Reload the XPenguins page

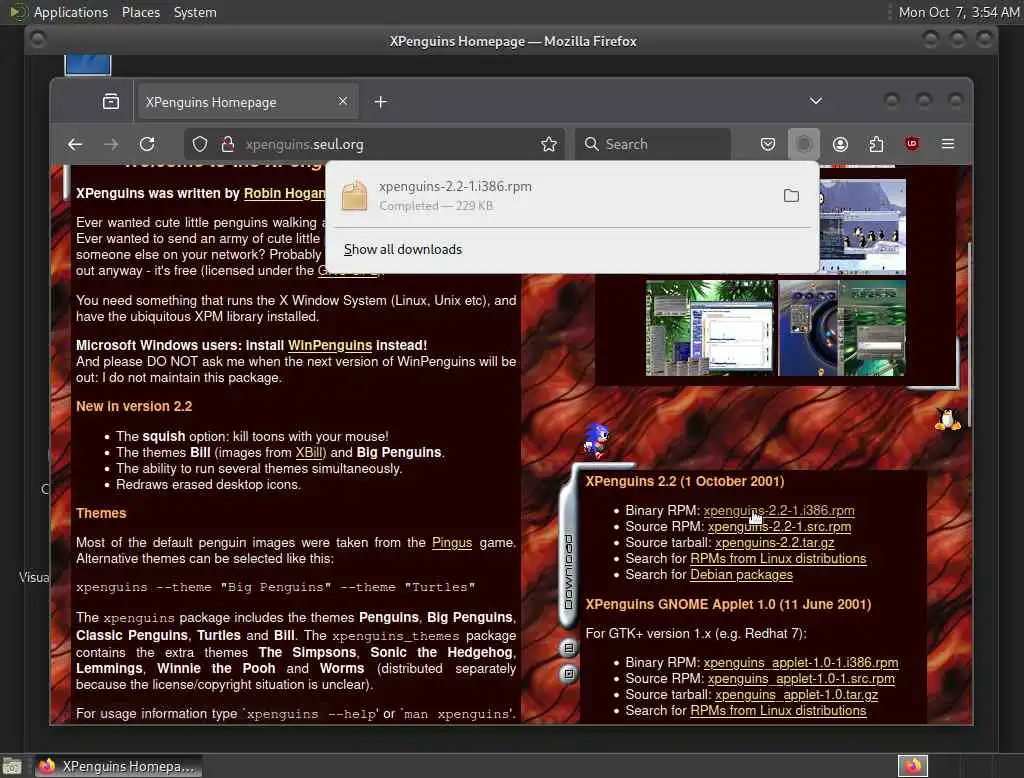pyautogui.click(x=148, y=144)
